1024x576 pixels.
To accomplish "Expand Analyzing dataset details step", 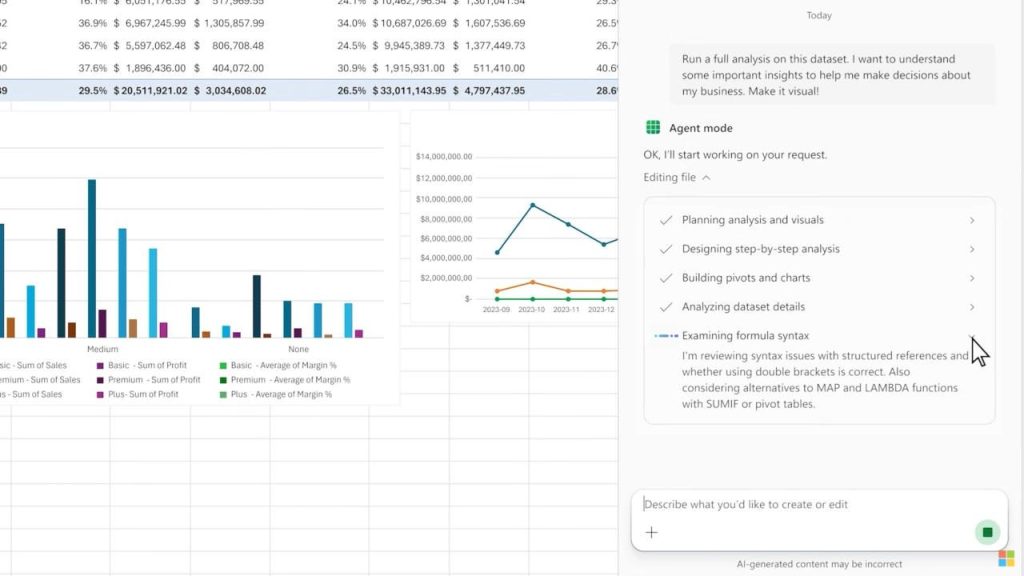I will [972, 307].
